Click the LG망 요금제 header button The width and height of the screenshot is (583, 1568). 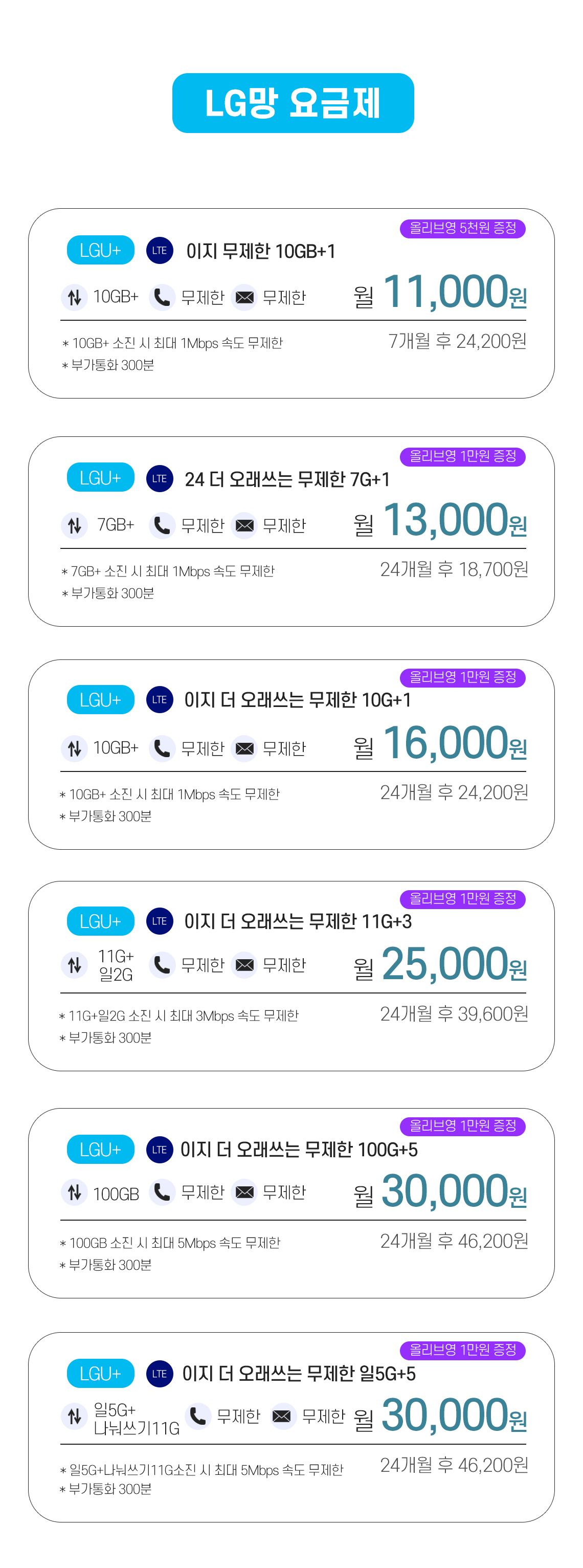click(x=293, y=103)
